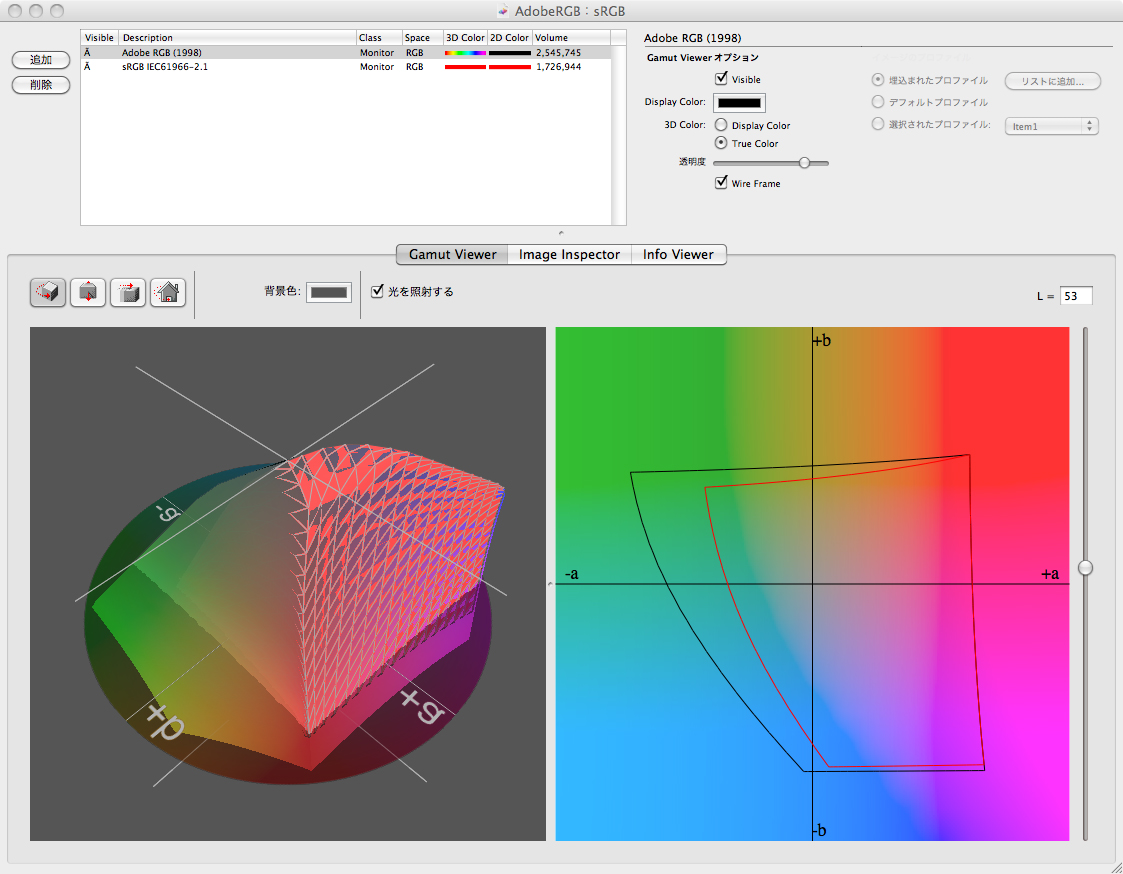Click the 2D Color column header

(x=509, y=37)
